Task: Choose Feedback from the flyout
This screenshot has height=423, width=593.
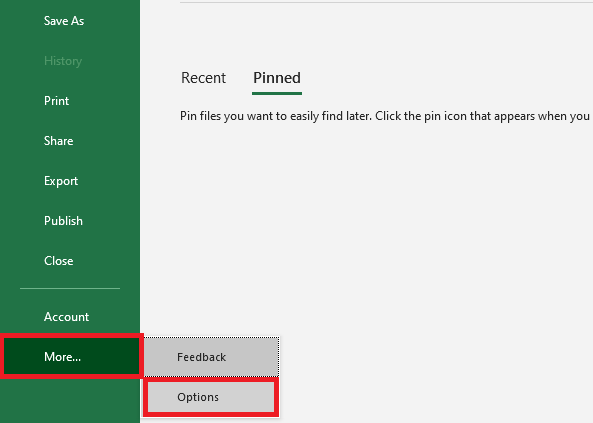Action: coord(211,357)
